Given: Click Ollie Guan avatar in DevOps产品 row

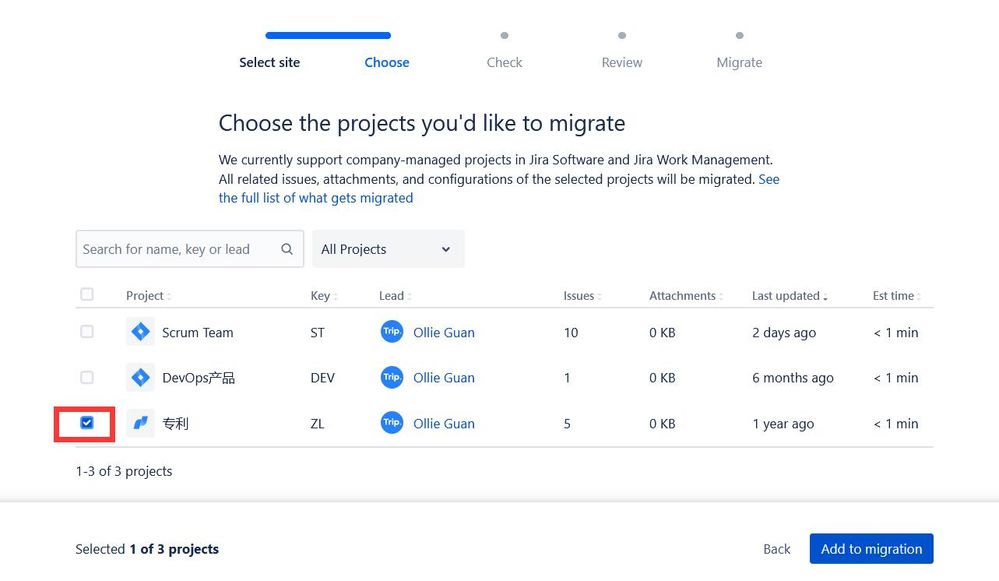Looking at the screenshot, I should (392, 378).
